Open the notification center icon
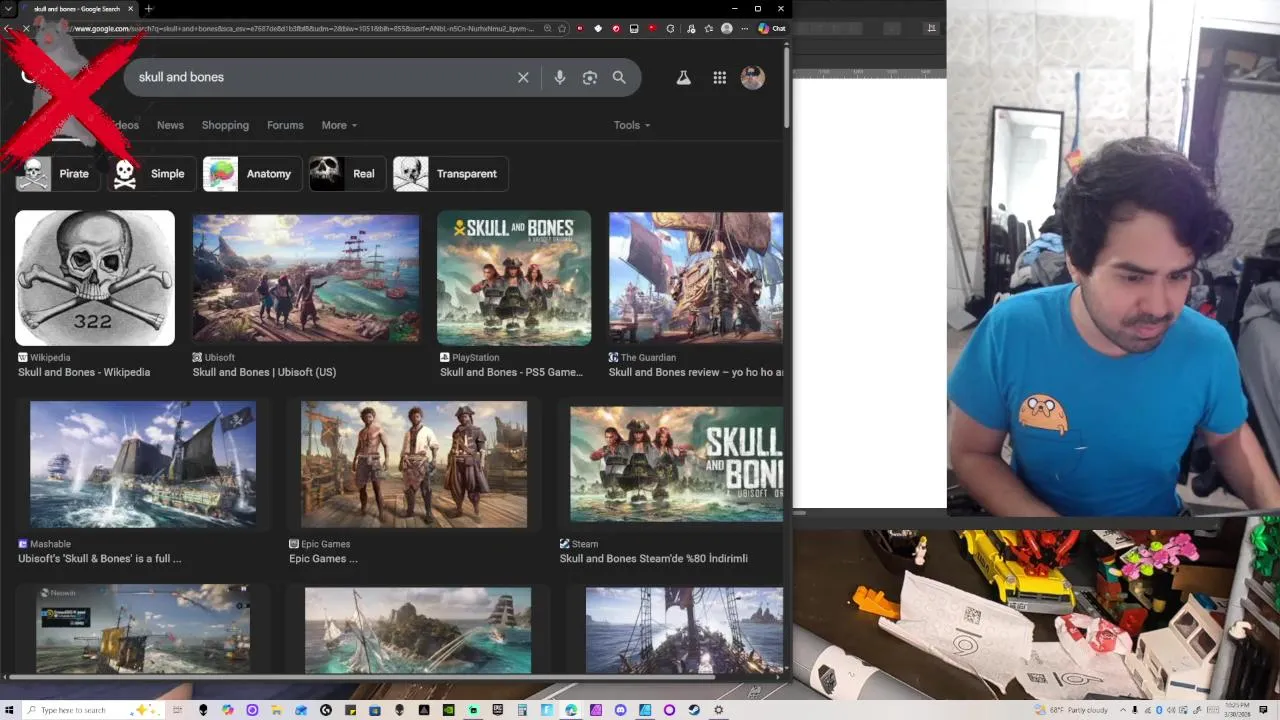 coord(1263,710)
